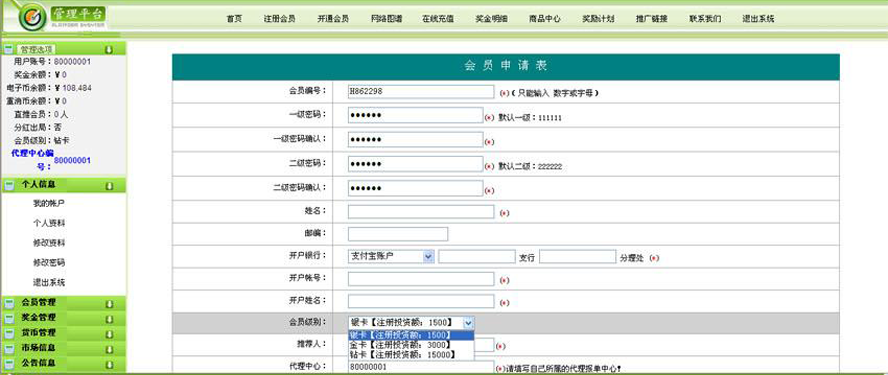
Task: Click the 代理中心 input field
Action: pyautogui.click(x=421, y=367)
